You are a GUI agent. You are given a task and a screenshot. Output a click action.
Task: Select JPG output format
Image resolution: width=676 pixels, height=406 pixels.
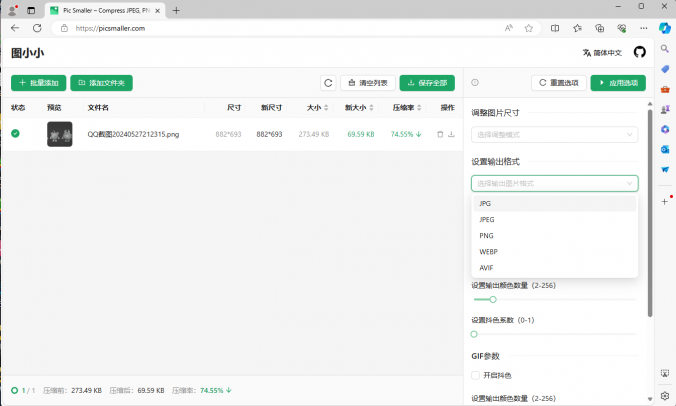tap(554, 203)
